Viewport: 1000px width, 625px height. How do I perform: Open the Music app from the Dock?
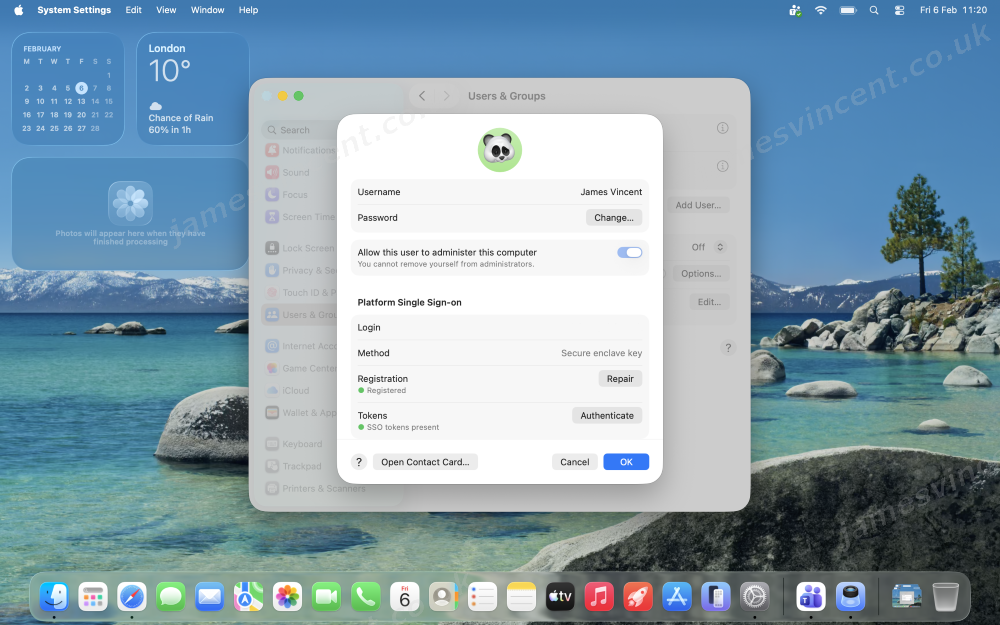coord(599,597)
